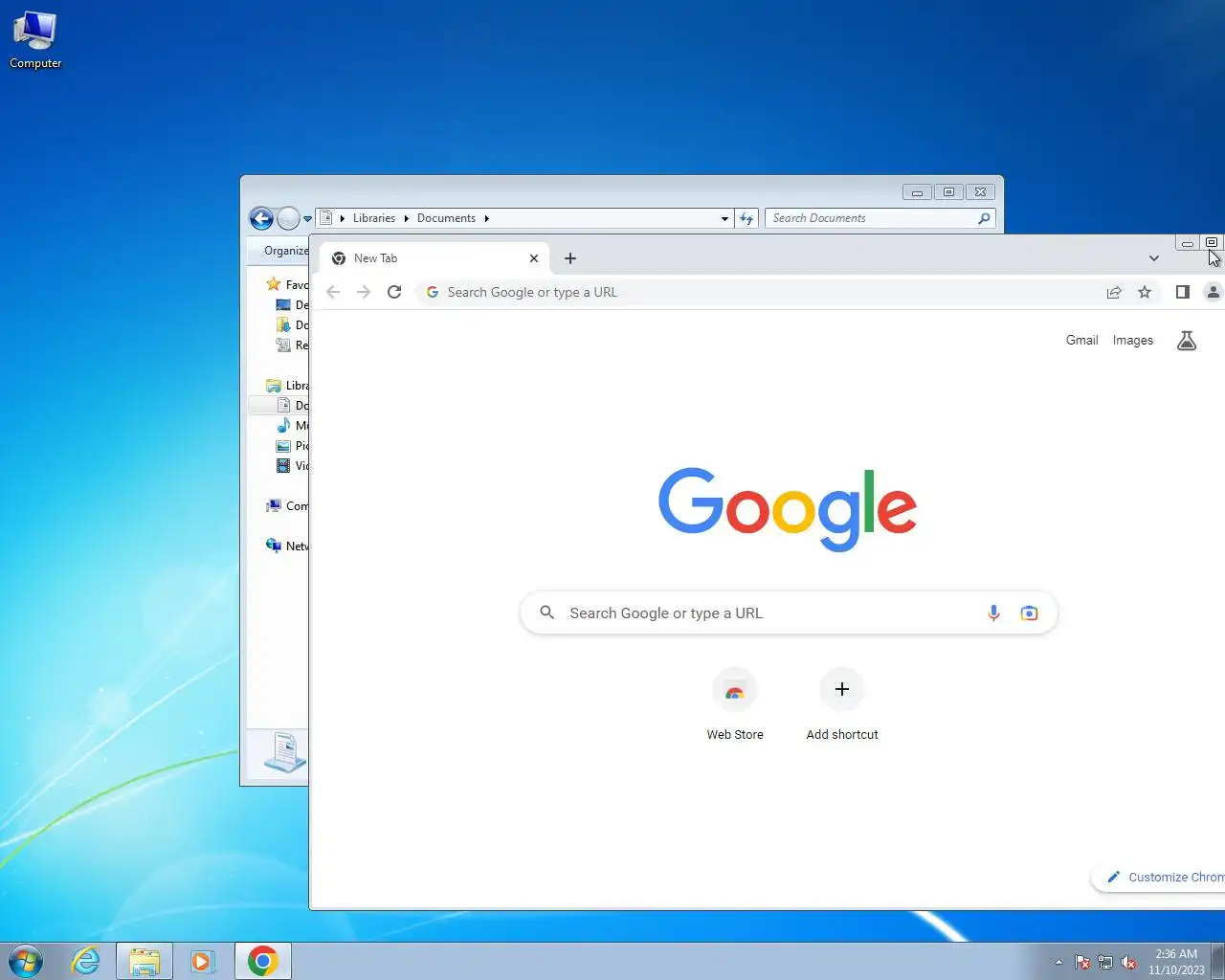Add a new shortcut tile
The image size is (1225, 980).
pyautogui.click(x=842, y=705)
